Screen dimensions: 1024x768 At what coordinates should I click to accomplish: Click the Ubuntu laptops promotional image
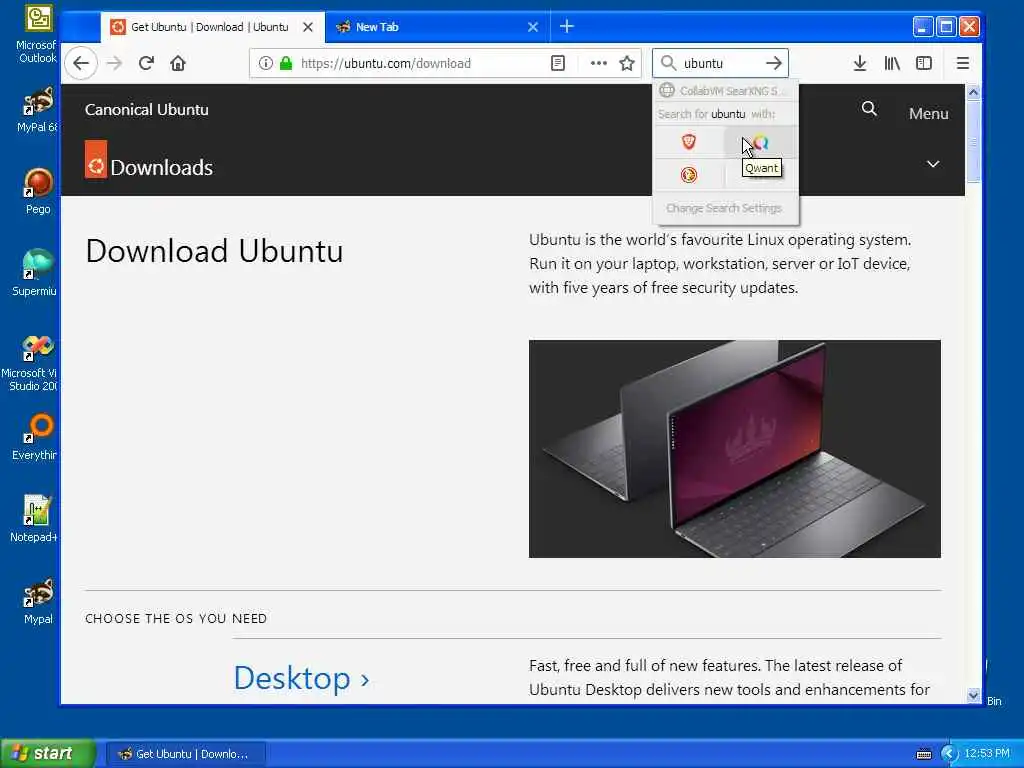pos(735,449)
